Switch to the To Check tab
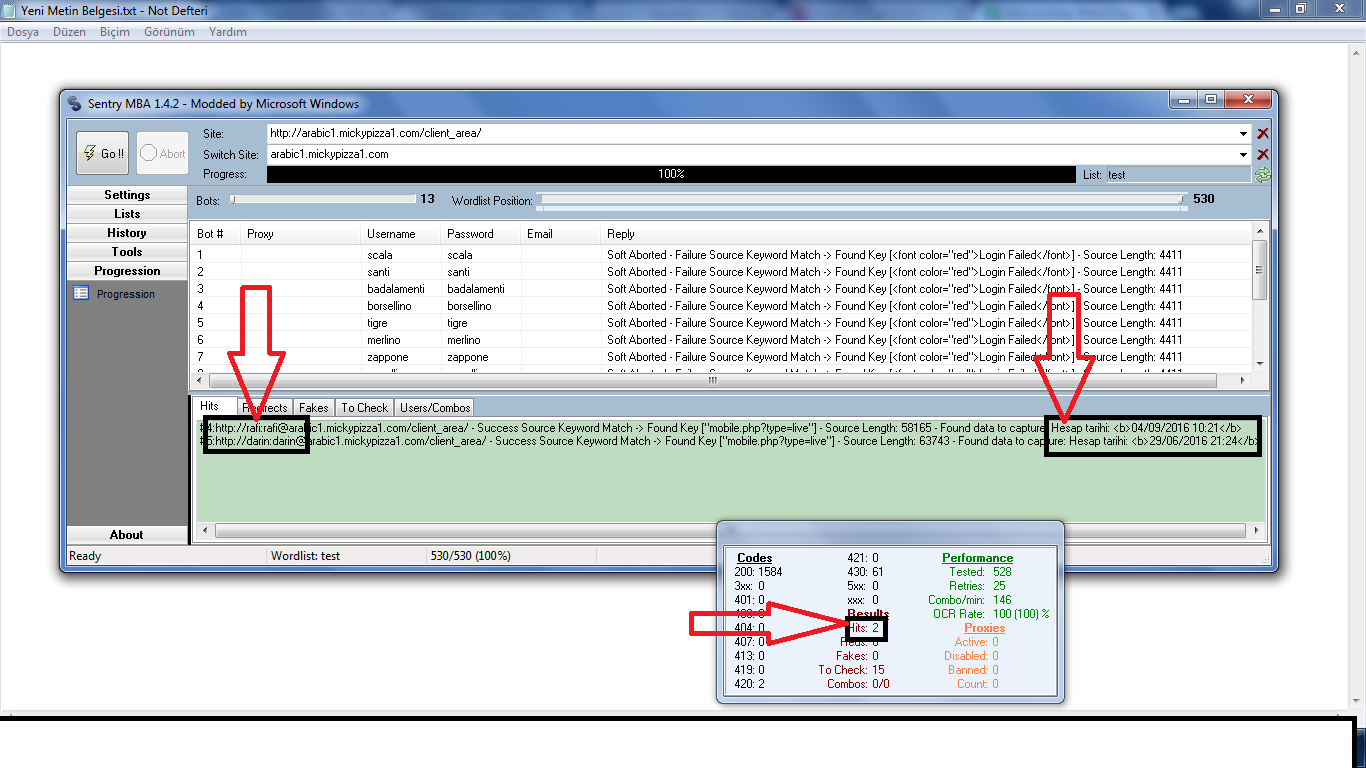 pos(364,407)
